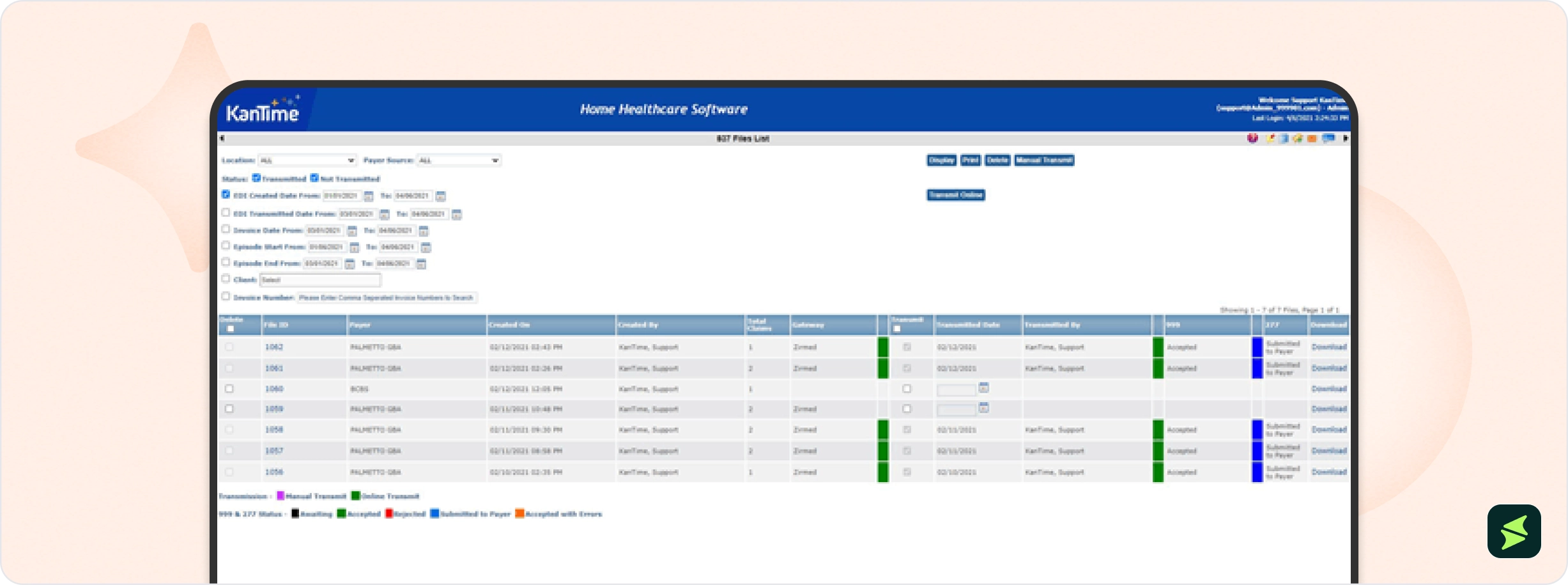This screenshot has width=1568, height=585.
Task: Click the Manual Transmit button
Action: [x=1044, y=160]
